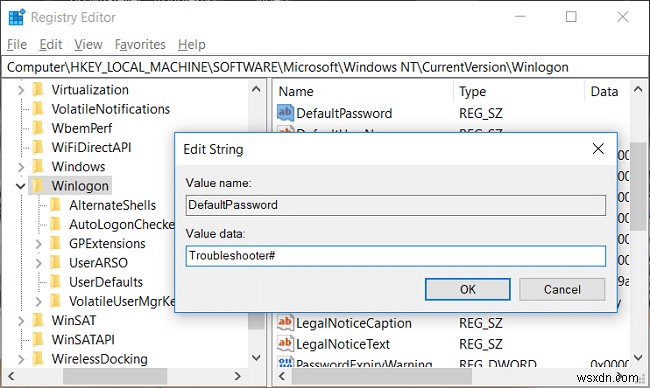
Task: Click tree pane horizontal scroll right arrow
Action: (x=238, y=376)
